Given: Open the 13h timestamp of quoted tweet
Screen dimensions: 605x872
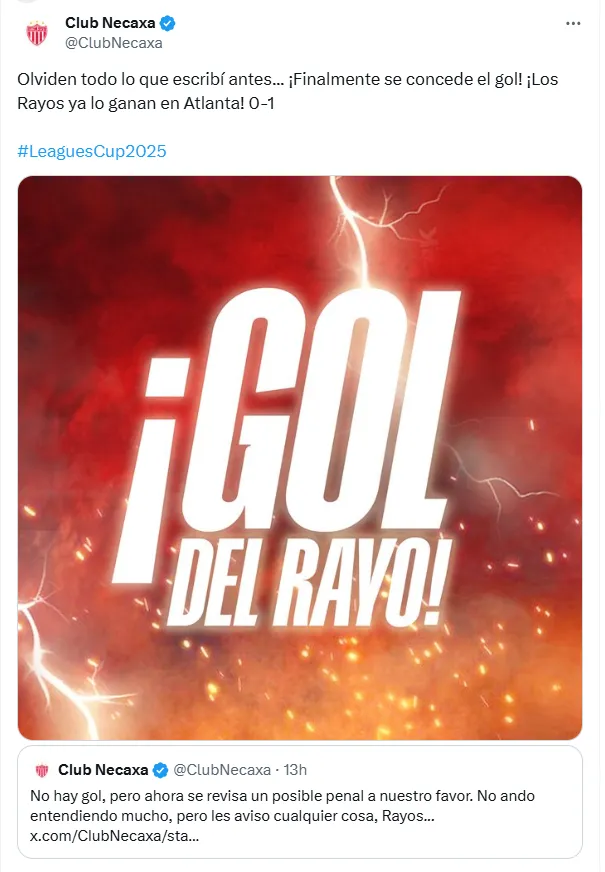Looking at the screenshot, I should click(295, 770).
